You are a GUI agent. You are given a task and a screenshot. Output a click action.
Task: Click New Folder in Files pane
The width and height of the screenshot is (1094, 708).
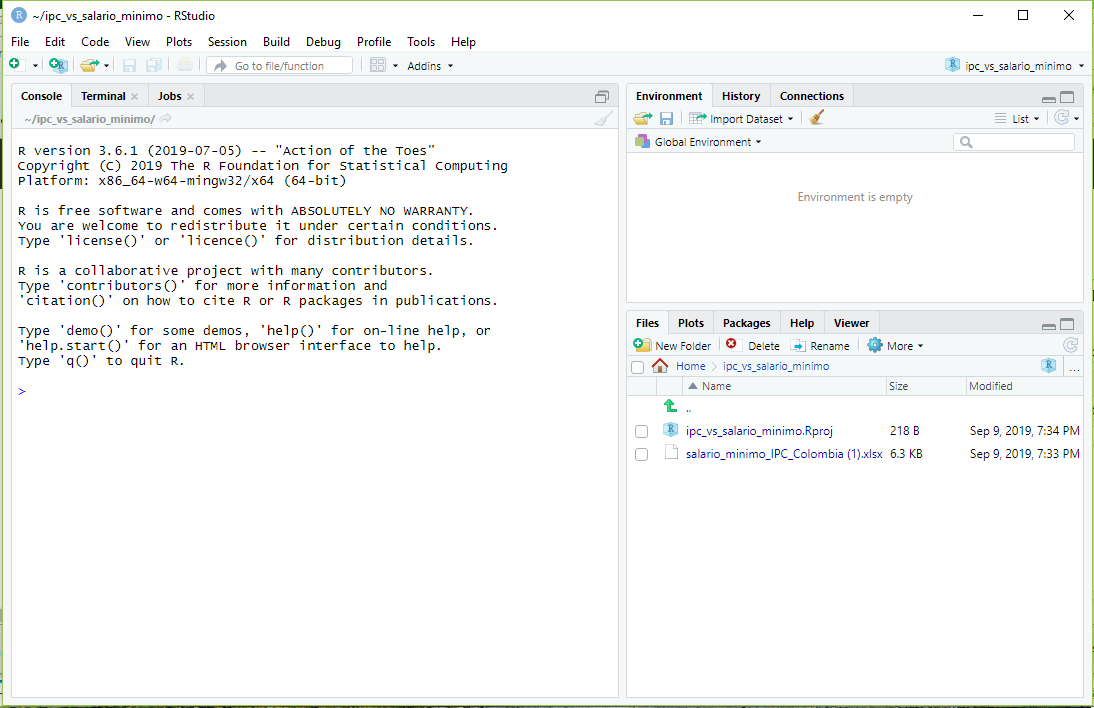coord(672,345)
